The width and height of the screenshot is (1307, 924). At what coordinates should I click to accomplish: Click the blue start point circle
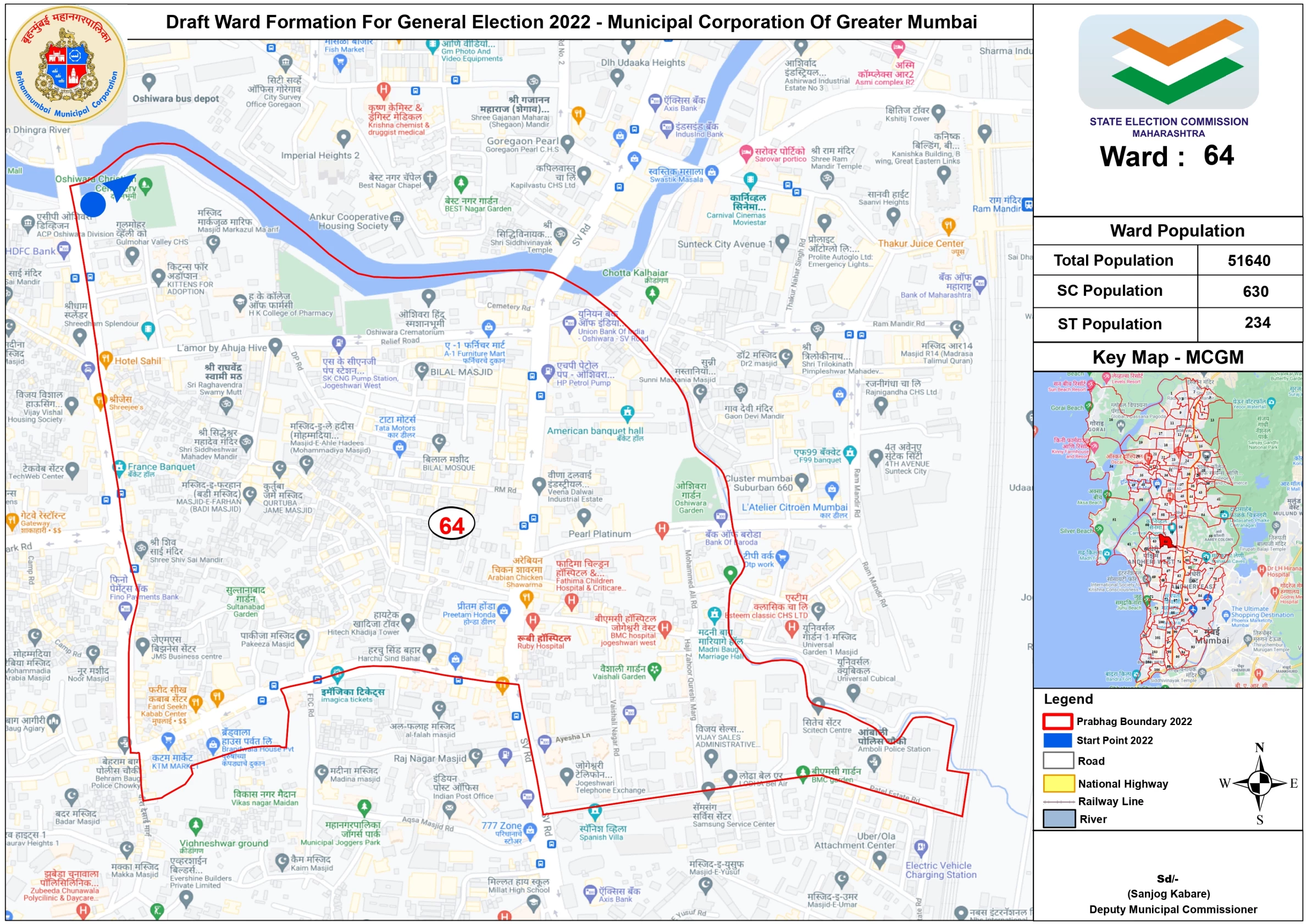click(x=93, y=204)
